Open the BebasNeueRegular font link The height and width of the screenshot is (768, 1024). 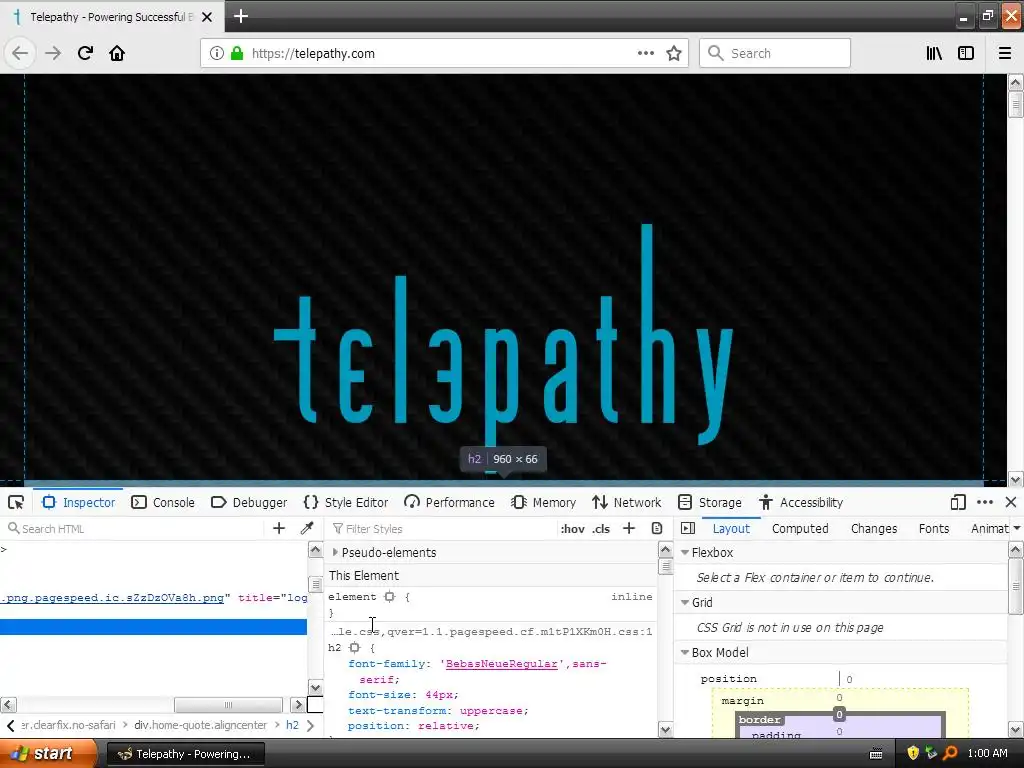tap(502, 664)
